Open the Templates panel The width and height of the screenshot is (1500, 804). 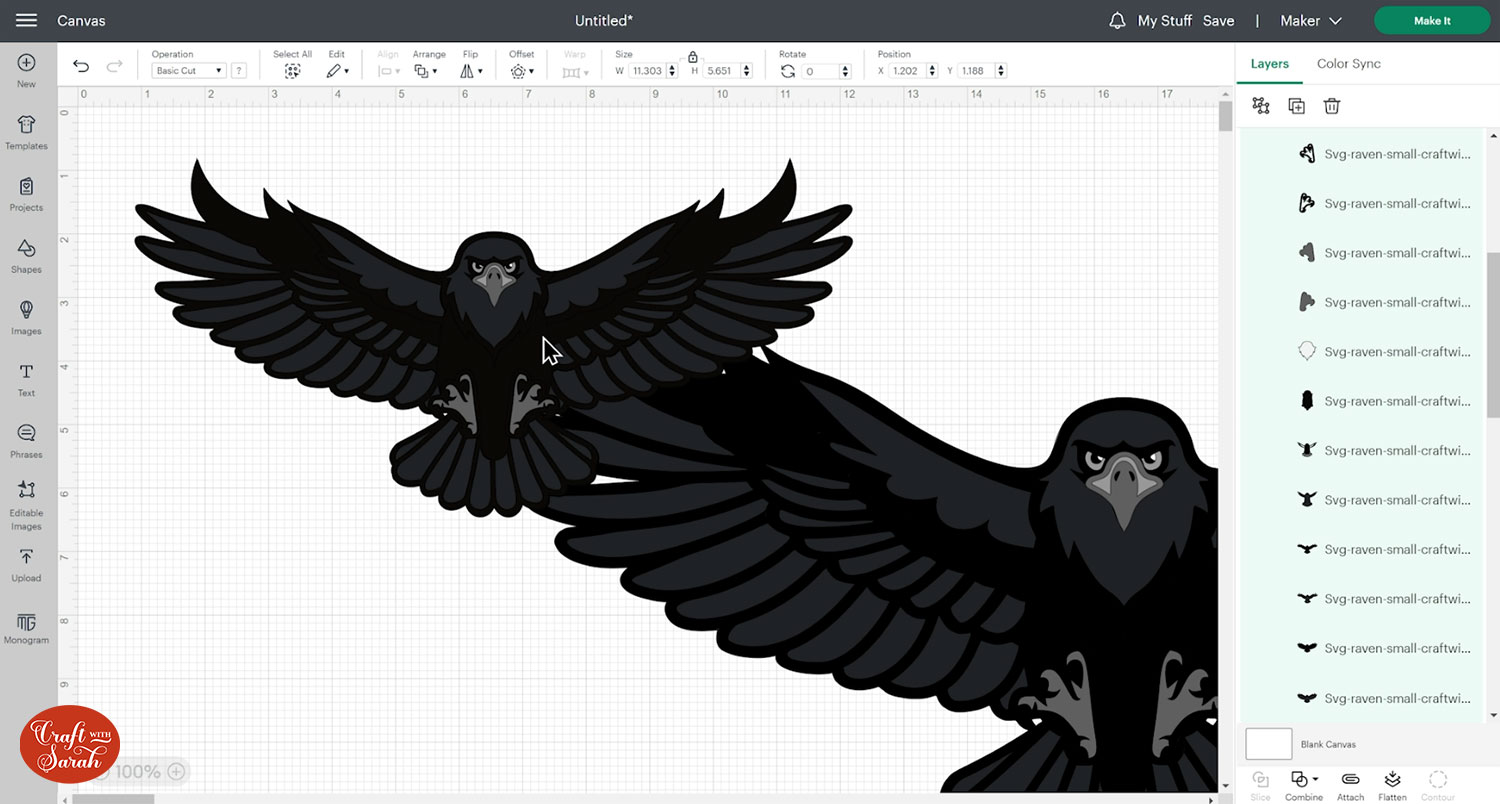pyautogui.click(x=26, y=131)
